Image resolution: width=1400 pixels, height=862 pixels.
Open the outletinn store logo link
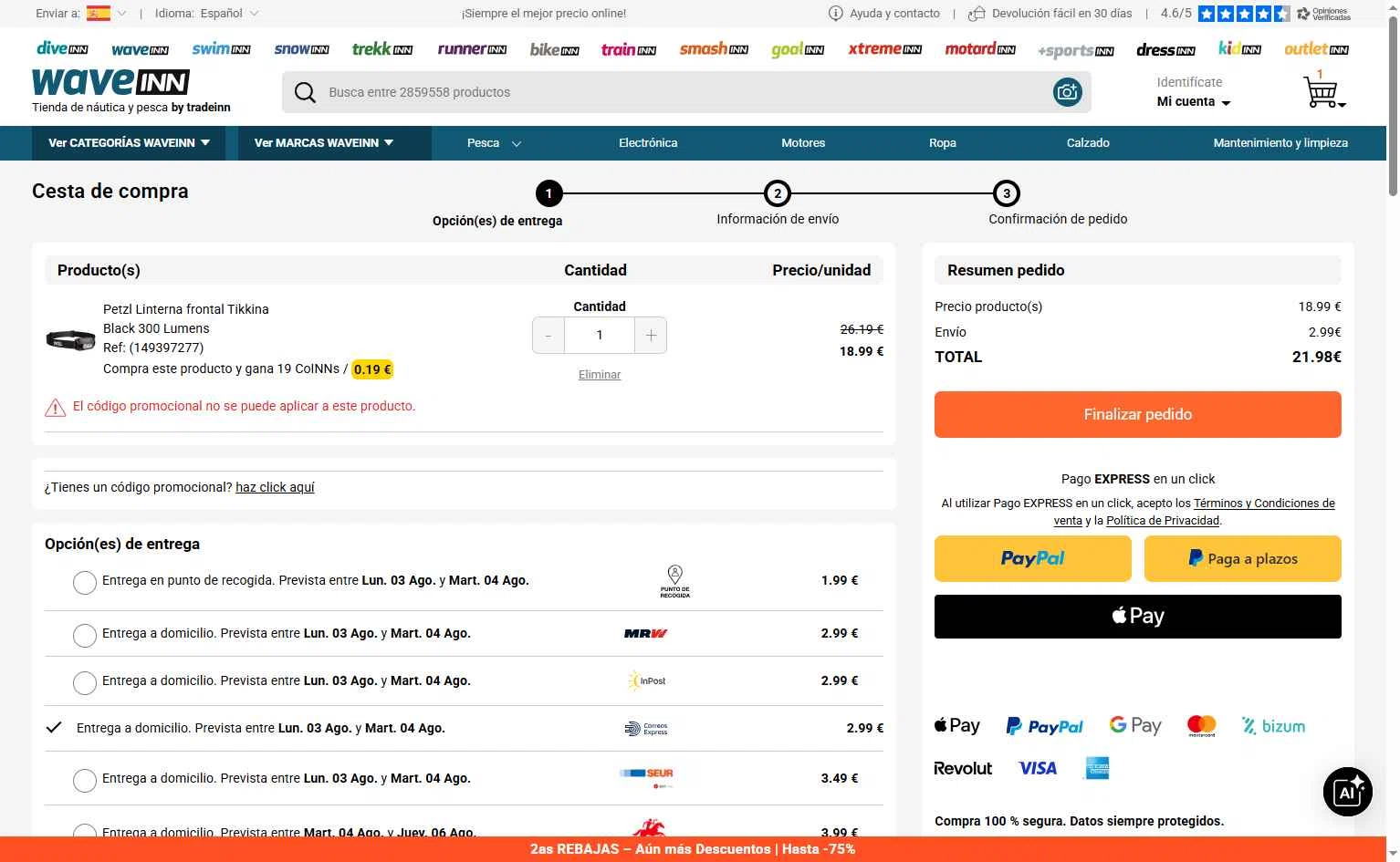(x=1316, y=48)
